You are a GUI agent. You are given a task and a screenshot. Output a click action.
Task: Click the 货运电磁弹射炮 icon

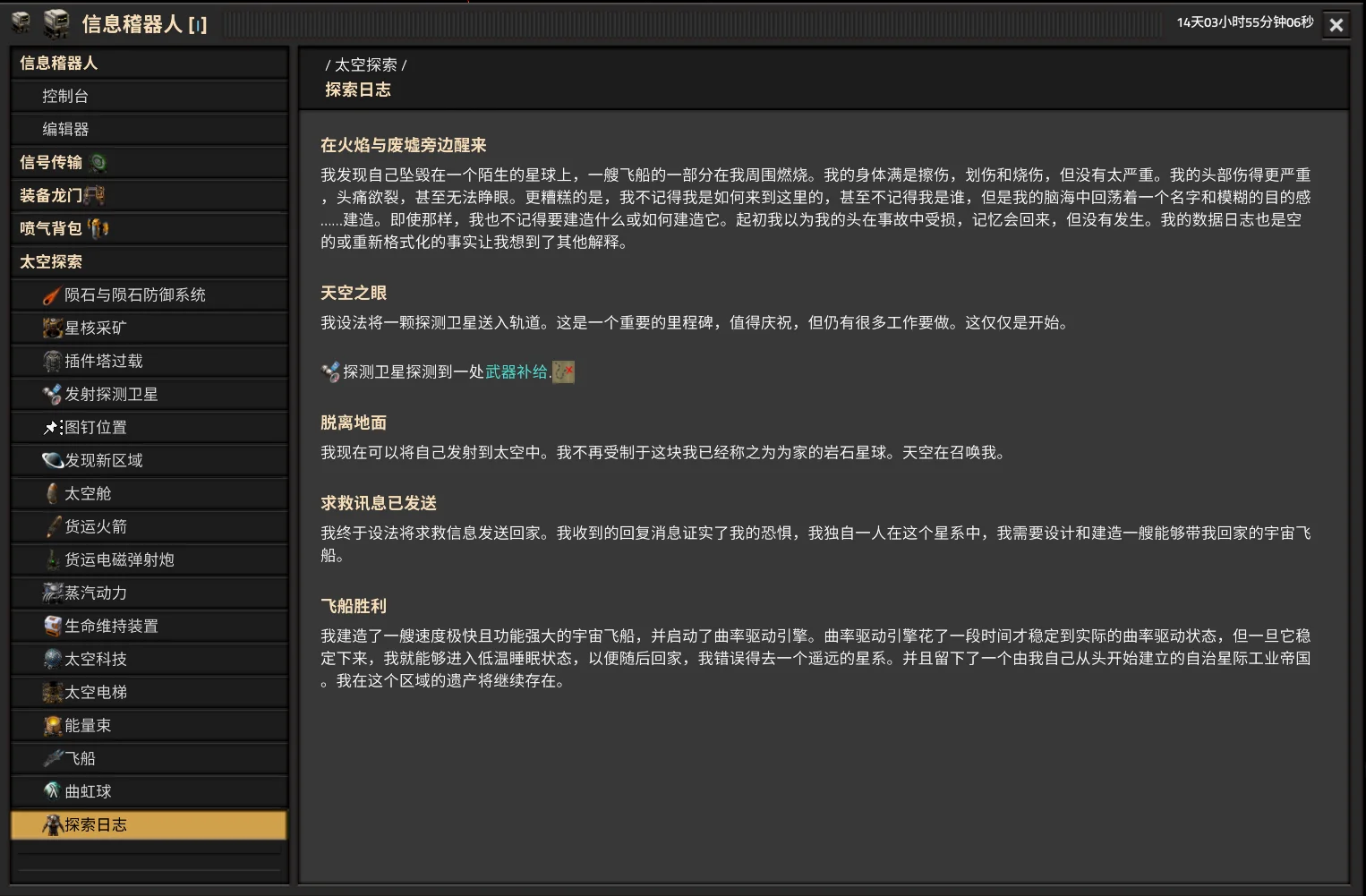click(x=53, y=560)
